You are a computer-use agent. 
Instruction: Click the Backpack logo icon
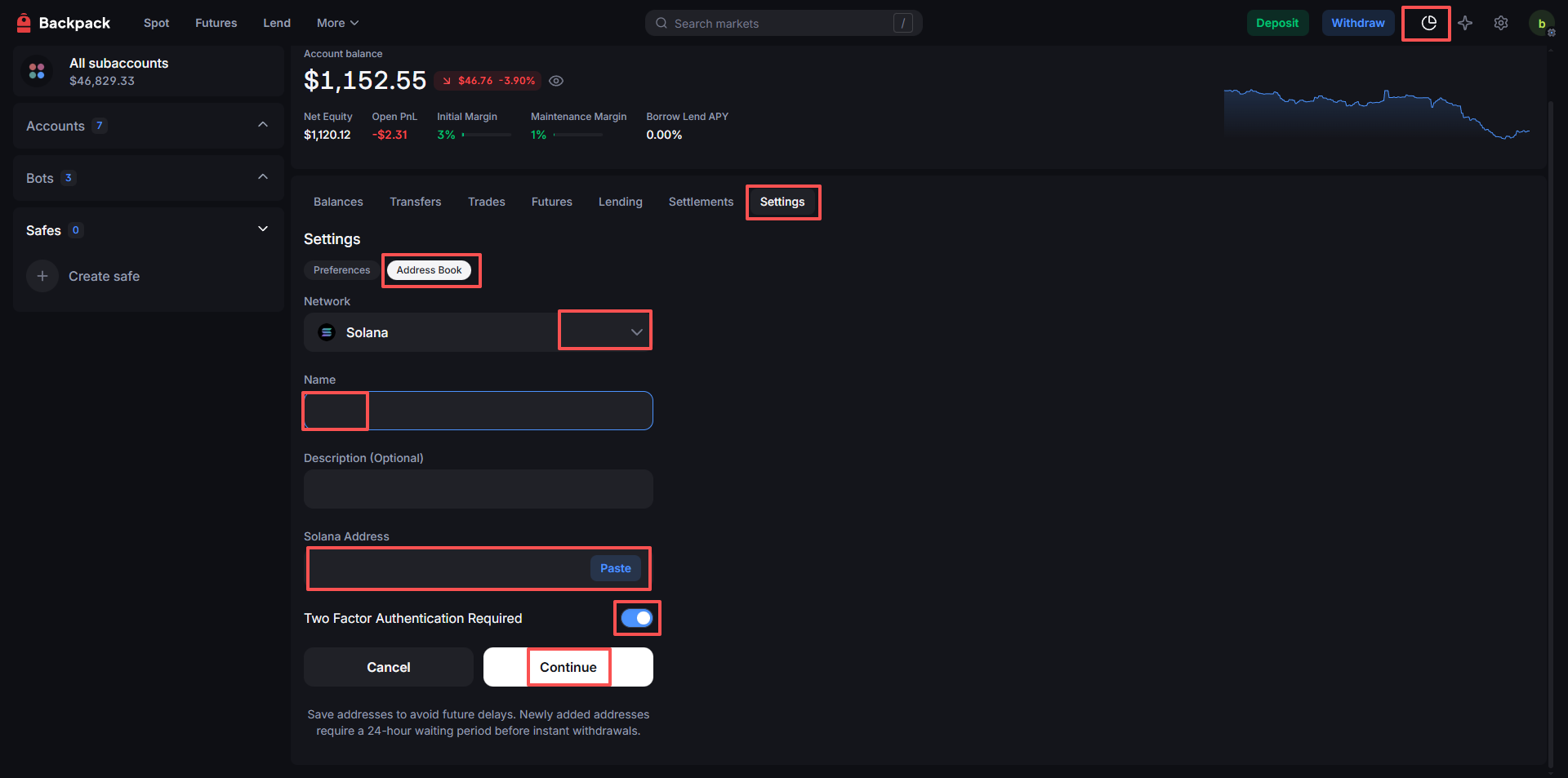(24, 23)
